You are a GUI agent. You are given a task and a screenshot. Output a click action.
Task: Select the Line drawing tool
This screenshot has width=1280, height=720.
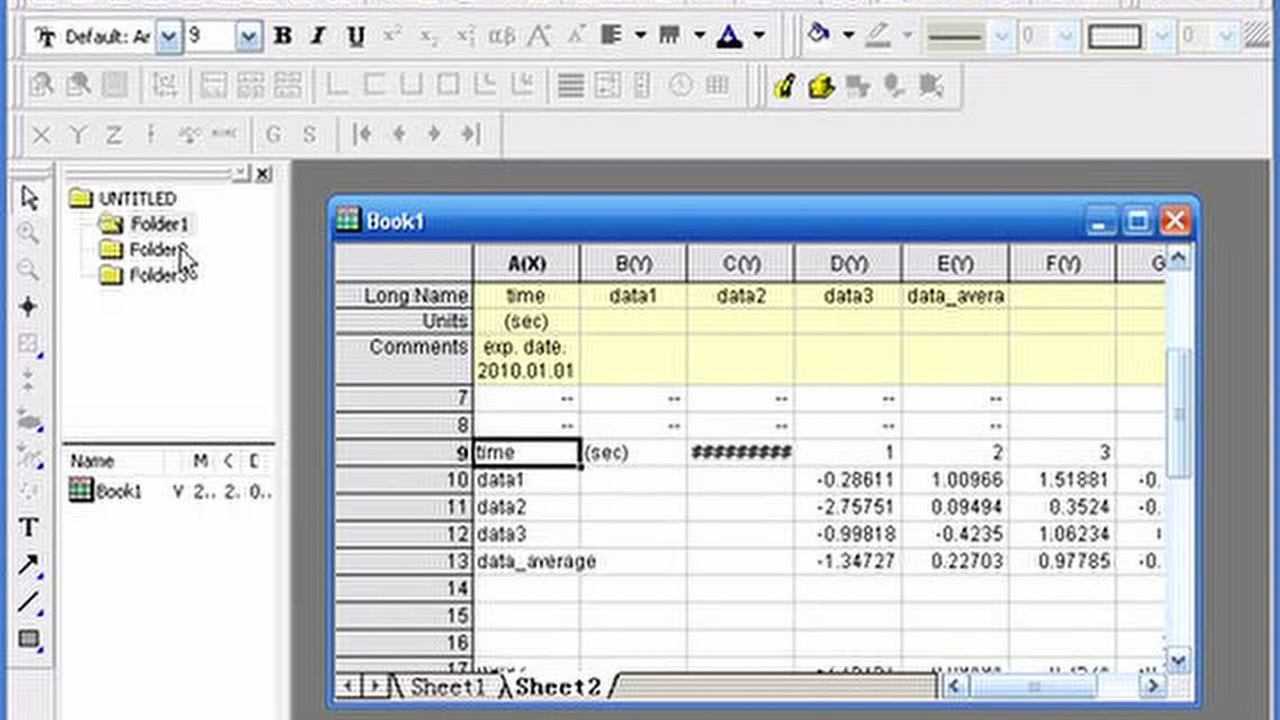[x=29, y=602]
